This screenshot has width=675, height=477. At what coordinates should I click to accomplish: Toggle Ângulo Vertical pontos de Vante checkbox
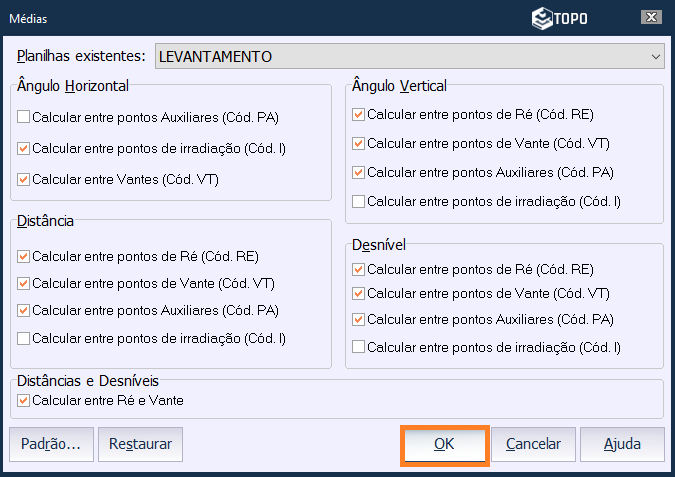[359, 144]
